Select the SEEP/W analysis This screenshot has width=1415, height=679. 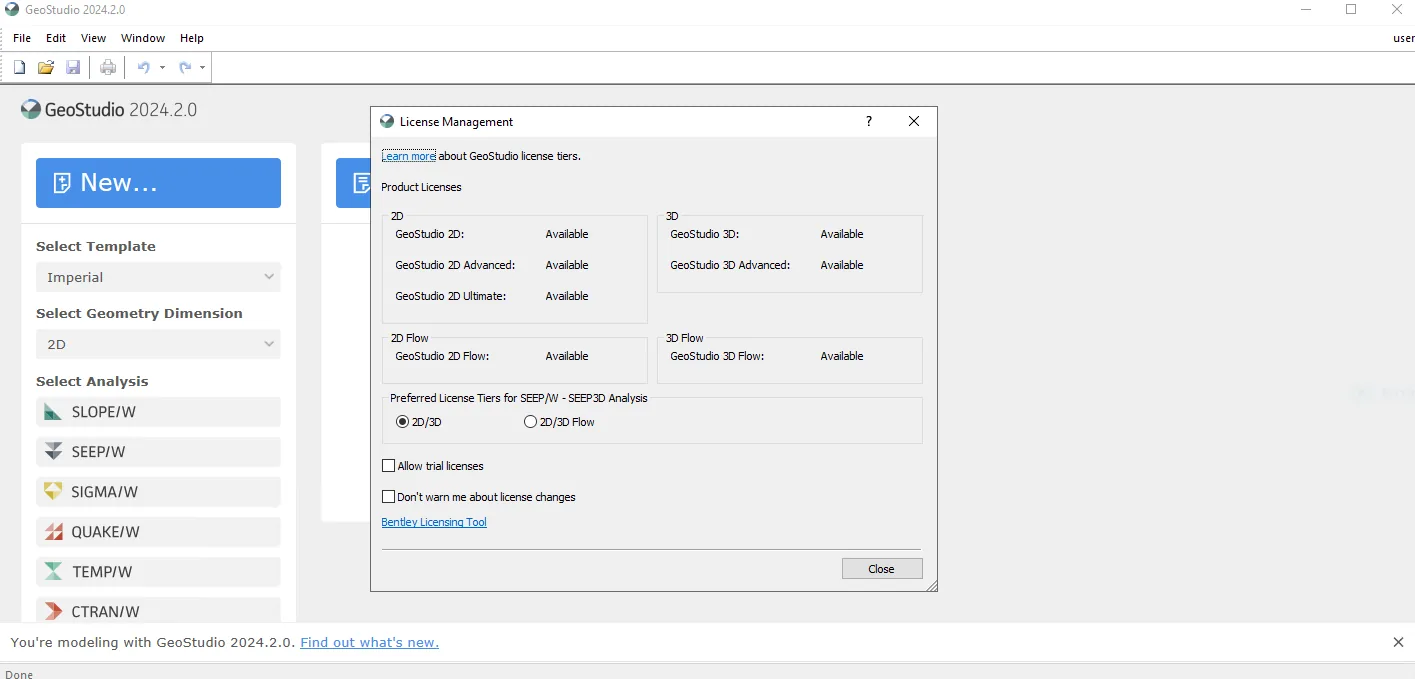click(158, 452)
